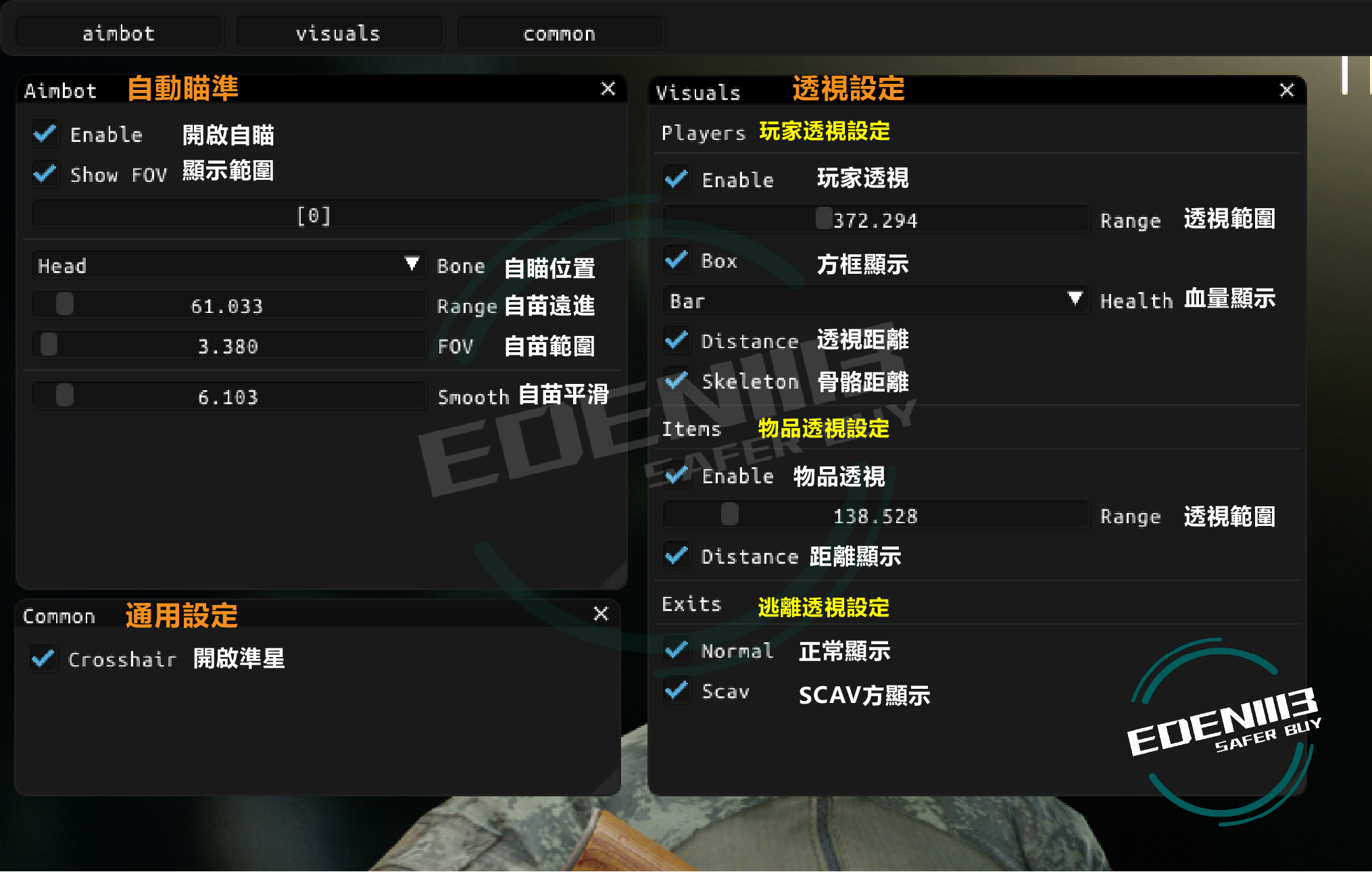1372x872 pixels.
Task: Click the aimbot key field showing [0]
Action: click(x=322, y=215)
